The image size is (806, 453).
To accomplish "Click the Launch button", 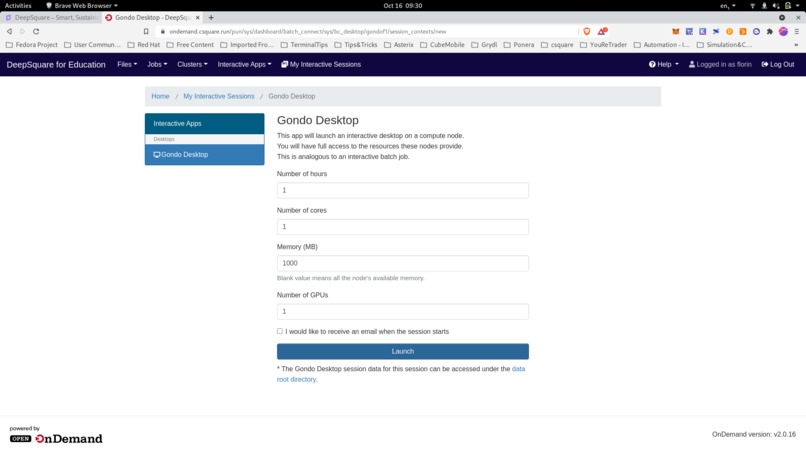I will pos(402,351).
